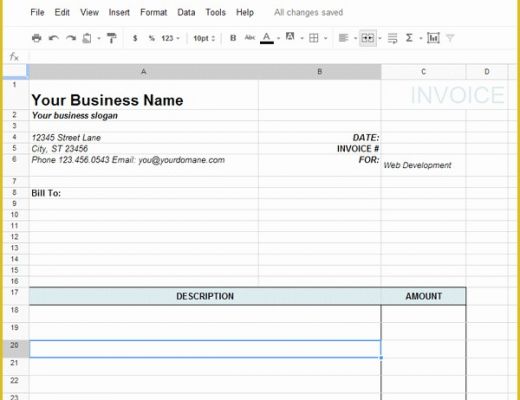This screenshot has width=520, height=400.
Task: Select column B header
Action: 319,72
